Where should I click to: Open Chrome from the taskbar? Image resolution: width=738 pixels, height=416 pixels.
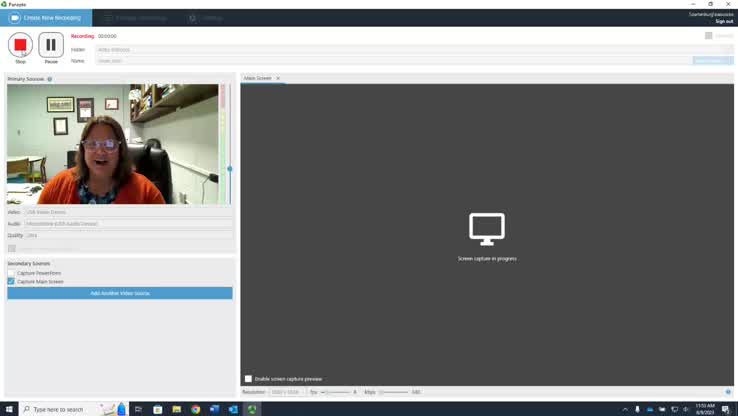195,409
